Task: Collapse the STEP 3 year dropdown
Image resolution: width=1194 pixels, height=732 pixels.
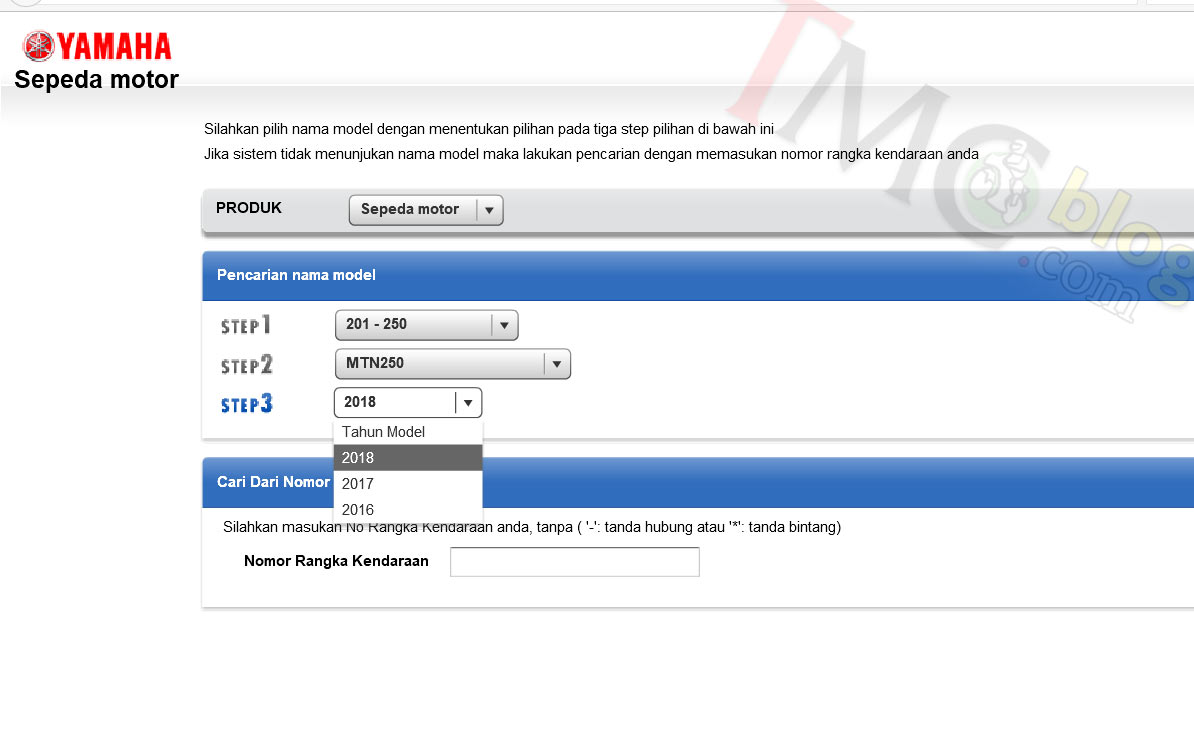Action: click(x=407, y=402)
